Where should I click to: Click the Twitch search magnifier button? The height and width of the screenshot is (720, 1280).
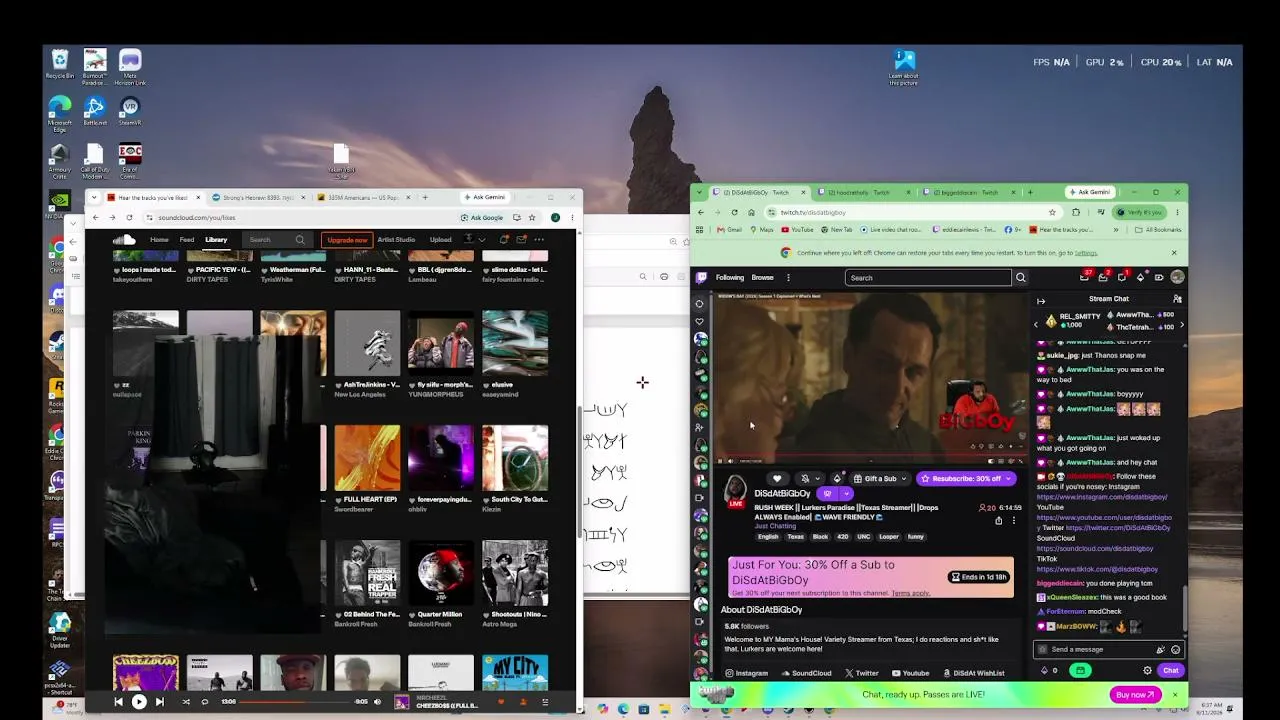(x=1021, y=278)
